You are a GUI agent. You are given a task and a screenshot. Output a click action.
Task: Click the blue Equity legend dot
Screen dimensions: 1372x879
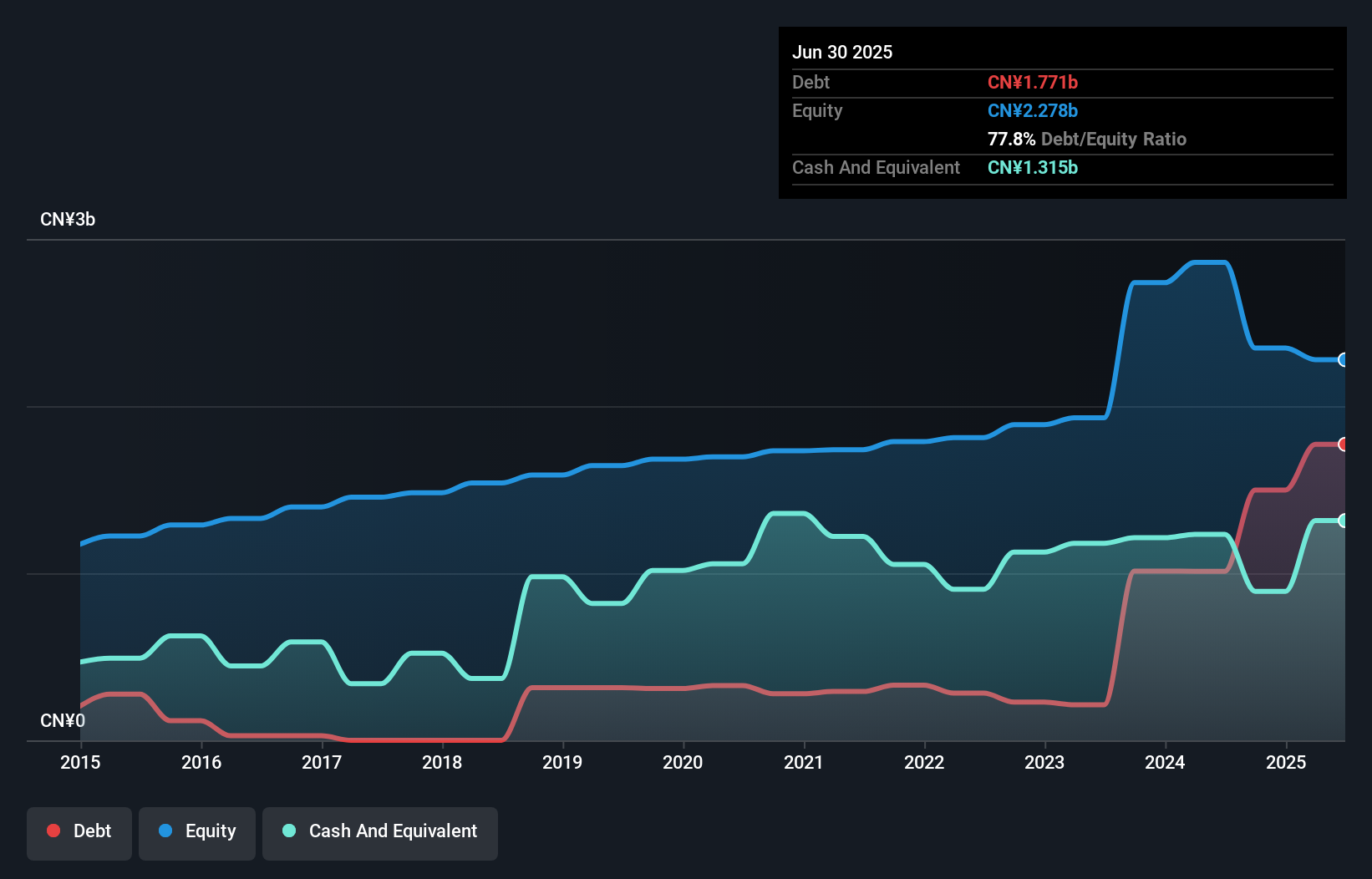[x=166, y=831]
